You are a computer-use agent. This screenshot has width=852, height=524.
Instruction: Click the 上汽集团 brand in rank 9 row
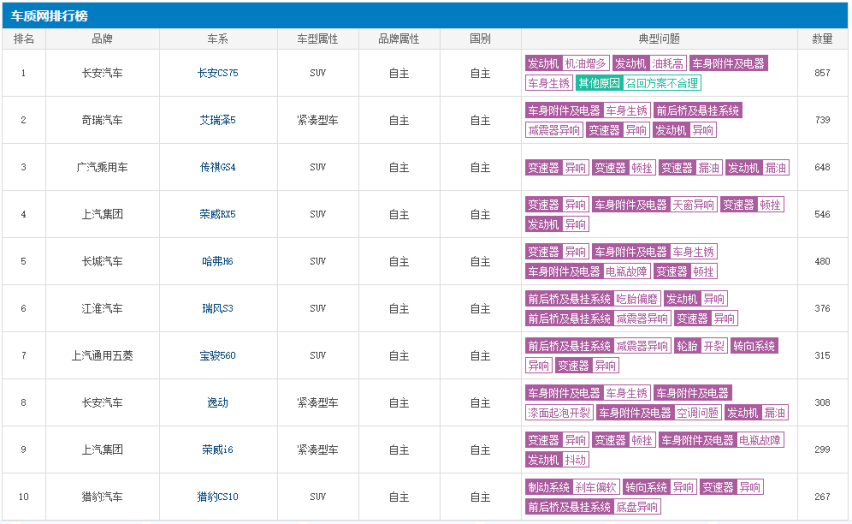102,450
